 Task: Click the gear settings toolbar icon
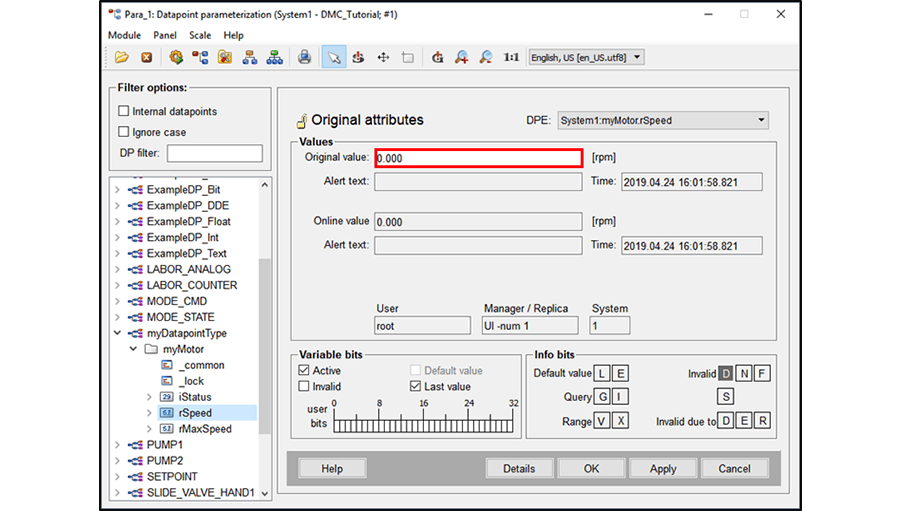pyautogui.click(x=176, y=58)
